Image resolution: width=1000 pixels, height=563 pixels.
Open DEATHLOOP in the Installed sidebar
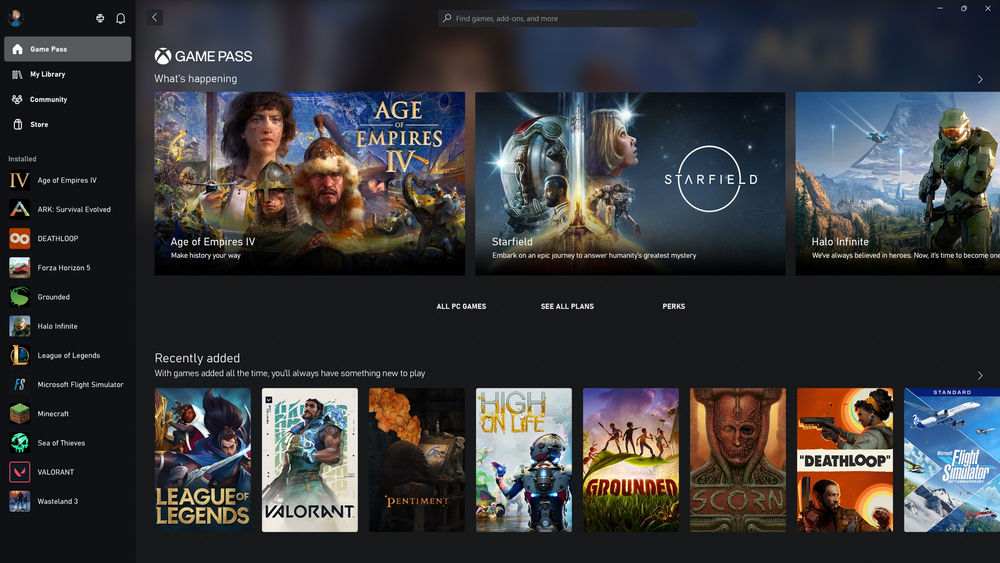57,239
